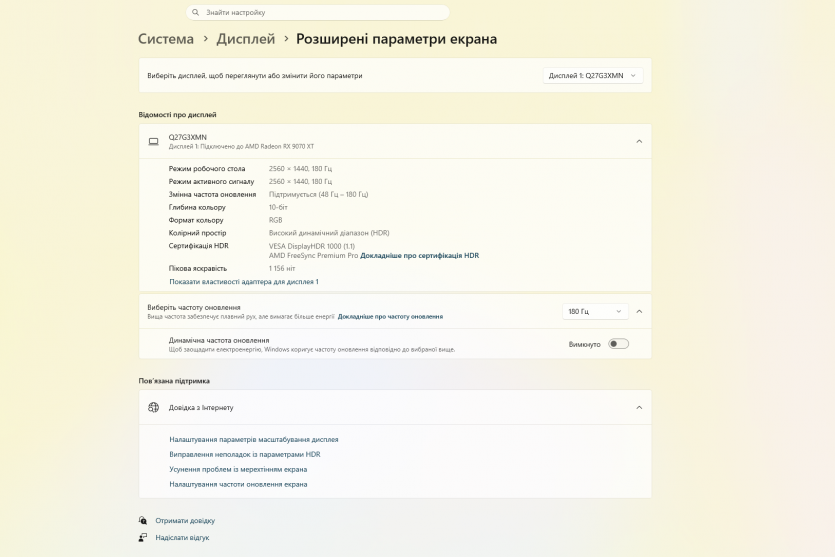Viewport: 835px width, 557px height.
Task: Toggle Динамічна частота оновлення switch
Action: pos(618,344)
